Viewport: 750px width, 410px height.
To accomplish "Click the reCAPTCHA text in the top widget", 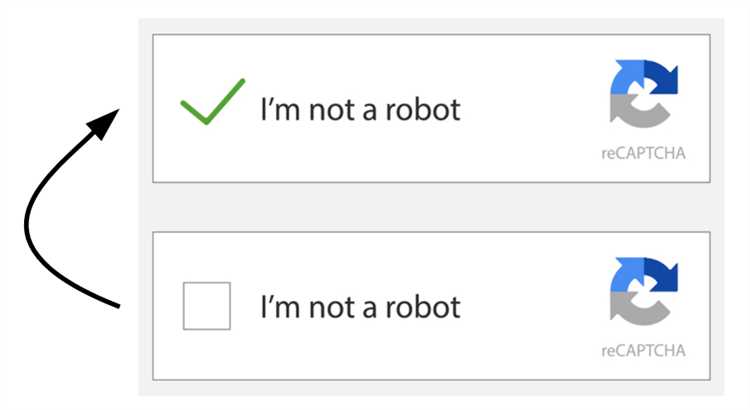I will click(643, 153).
